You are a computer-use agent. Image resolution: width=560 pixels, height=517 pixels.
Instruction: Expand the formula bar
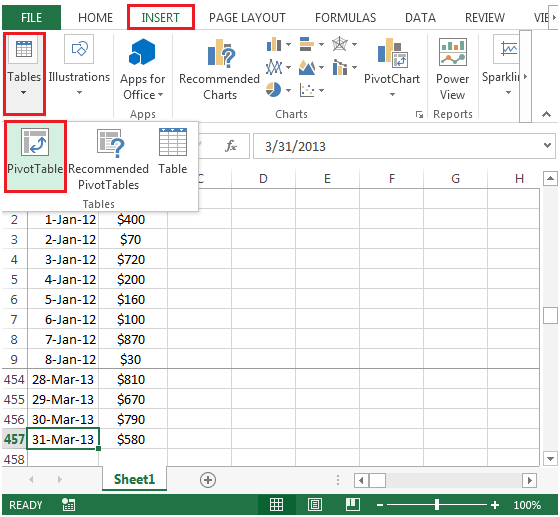tap(547, 145)
